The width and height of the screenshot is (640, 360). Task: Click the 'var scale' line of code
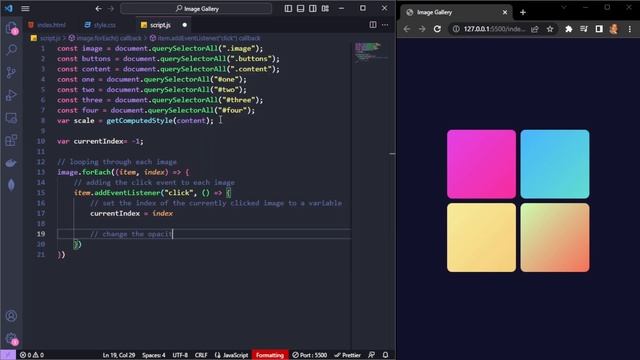click(x=135, y=120)
